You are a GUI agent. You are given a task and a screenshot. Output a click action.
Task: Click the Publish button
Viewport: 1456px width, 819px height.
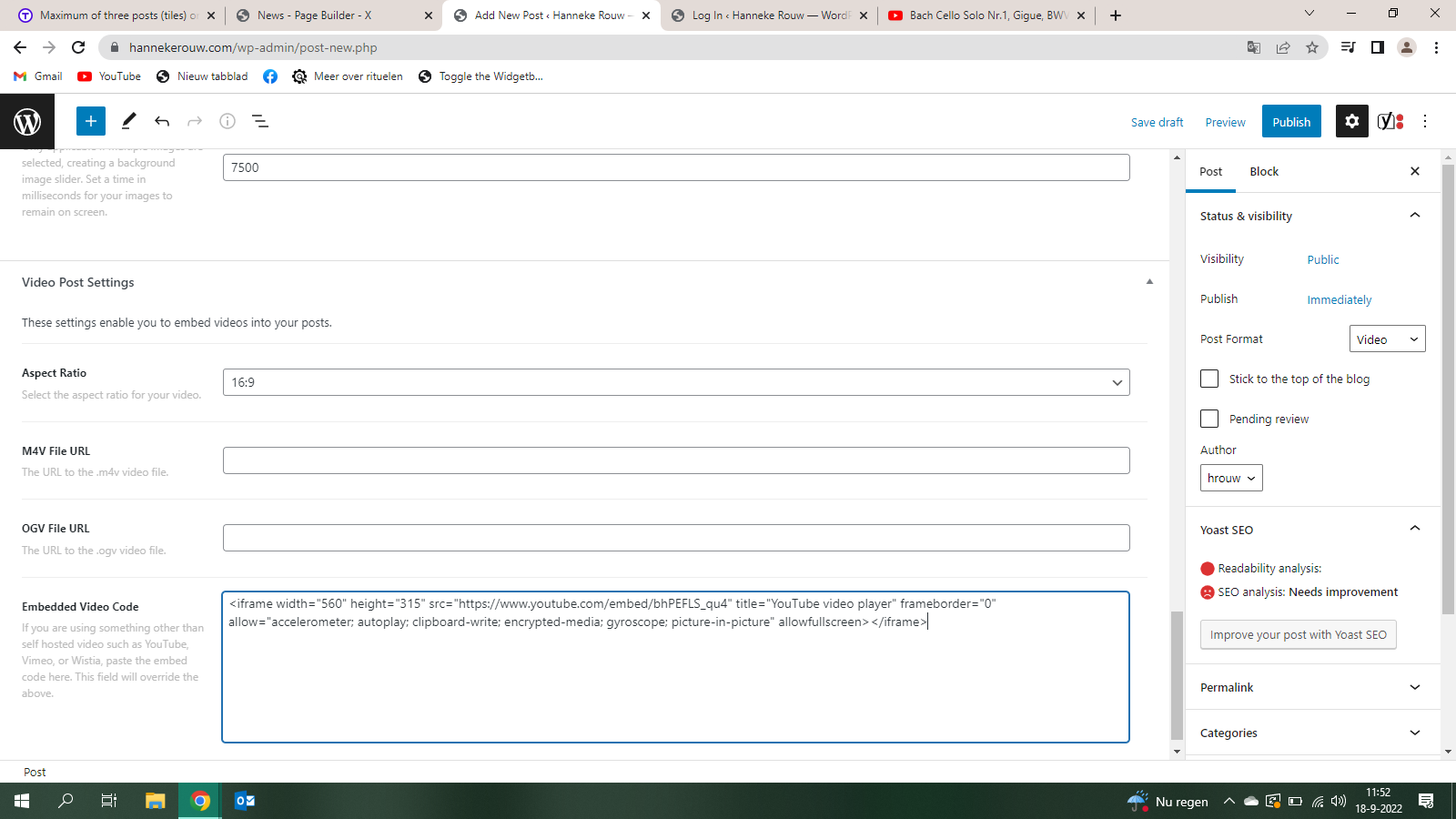[1290, 122]
